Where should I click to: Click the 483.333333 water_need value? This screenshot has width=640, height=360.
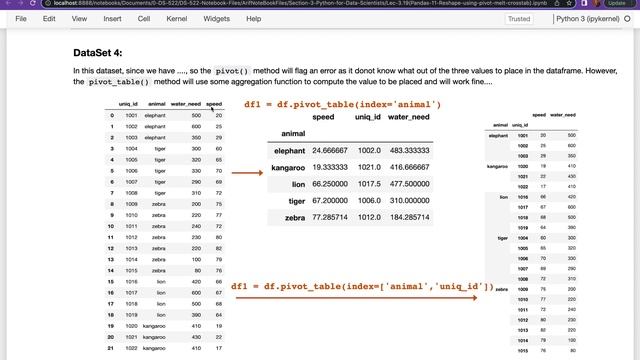(x=409, y=151)
